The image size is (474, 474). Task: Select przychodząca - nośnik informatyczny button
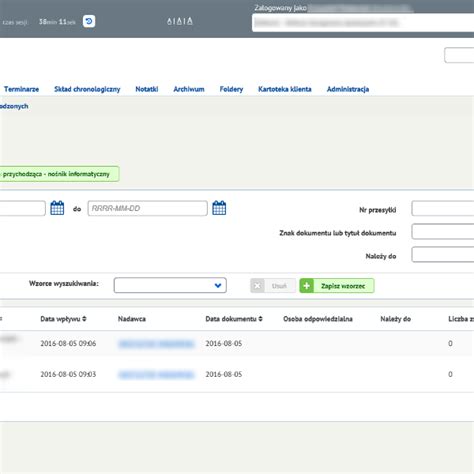[x=59, y=174]
